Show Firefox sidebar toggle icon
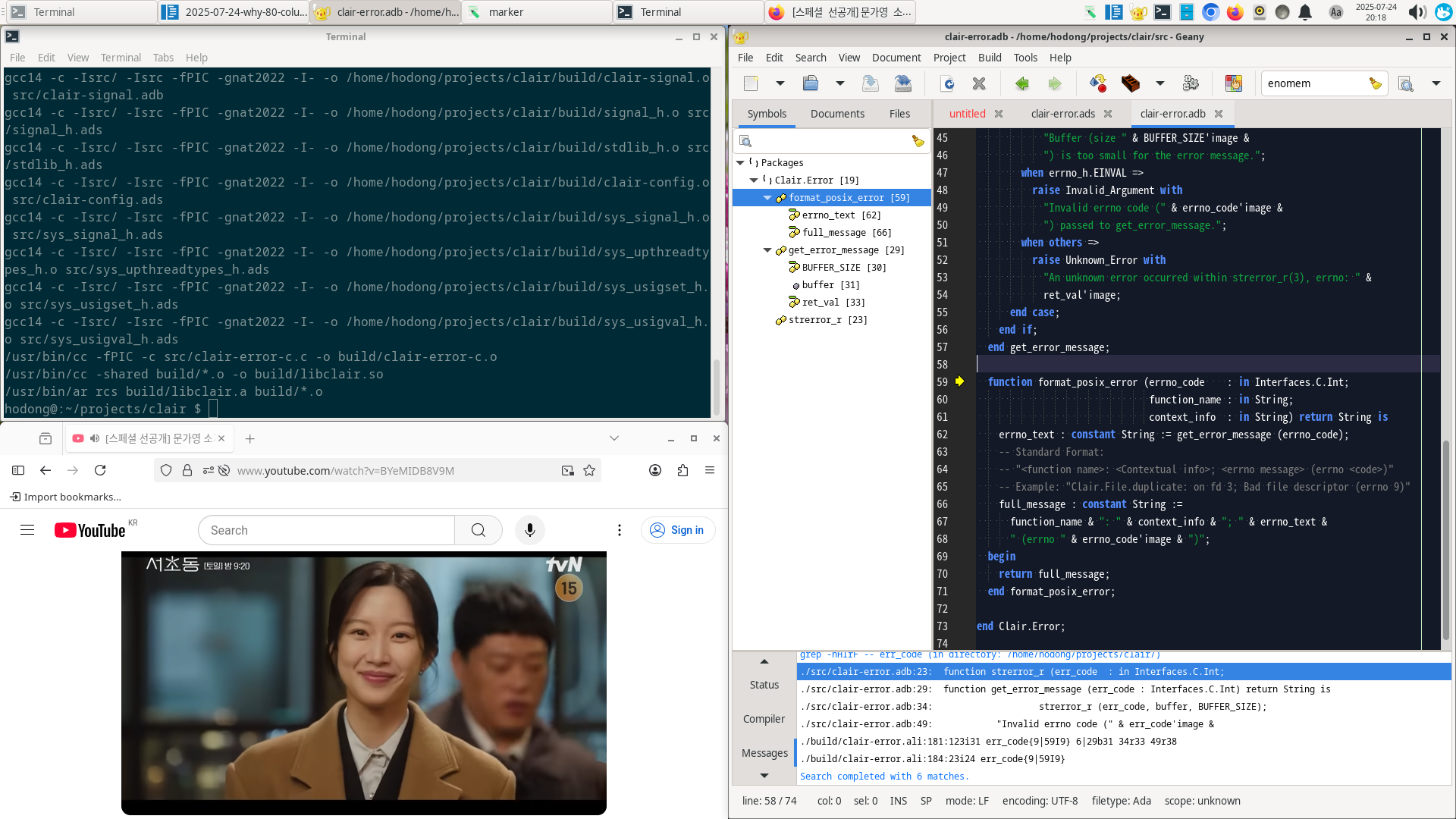 point(18,470)
